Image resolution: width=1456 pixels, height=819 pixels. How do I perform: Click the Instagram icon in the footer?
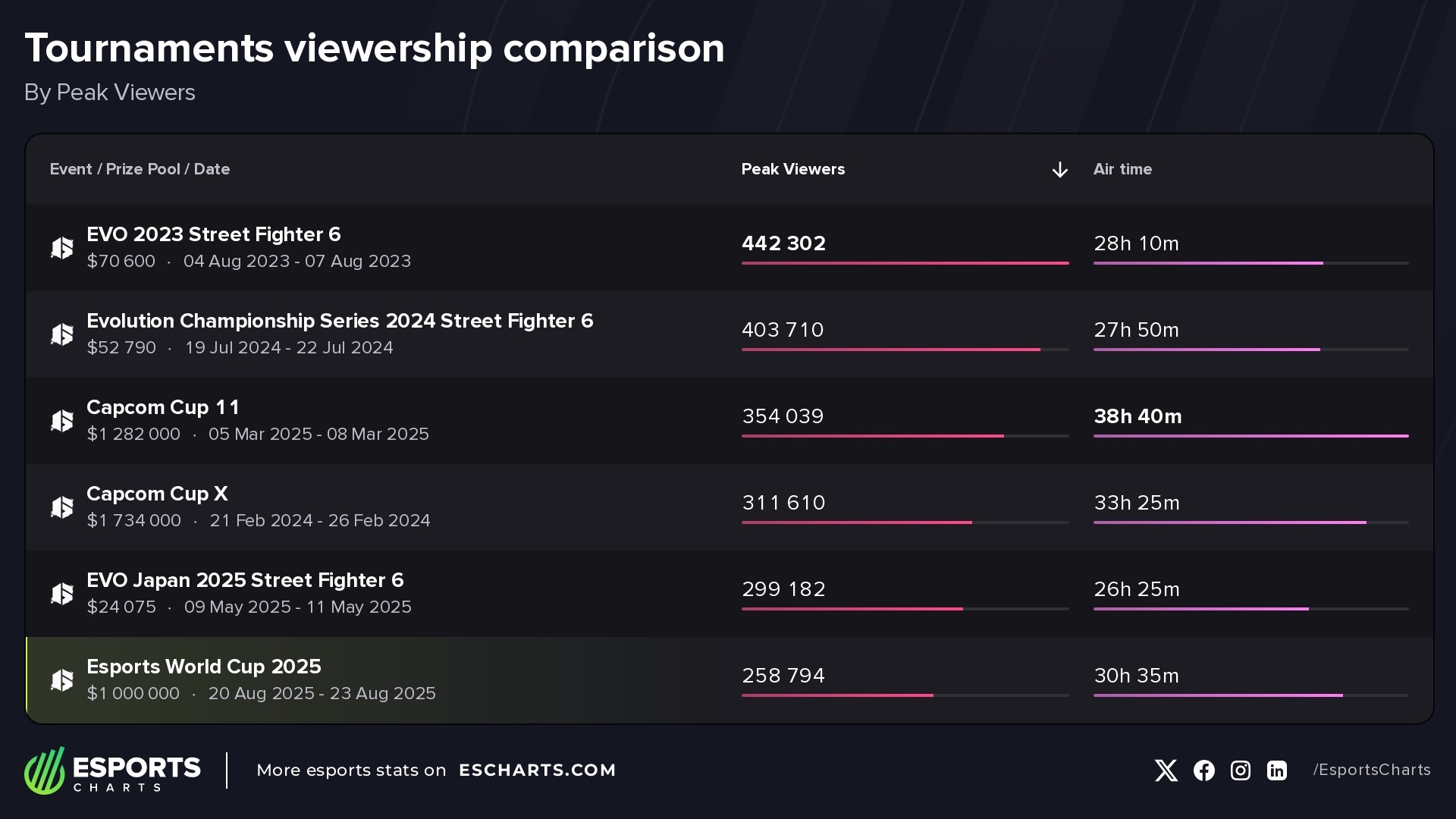(1240, 770)
